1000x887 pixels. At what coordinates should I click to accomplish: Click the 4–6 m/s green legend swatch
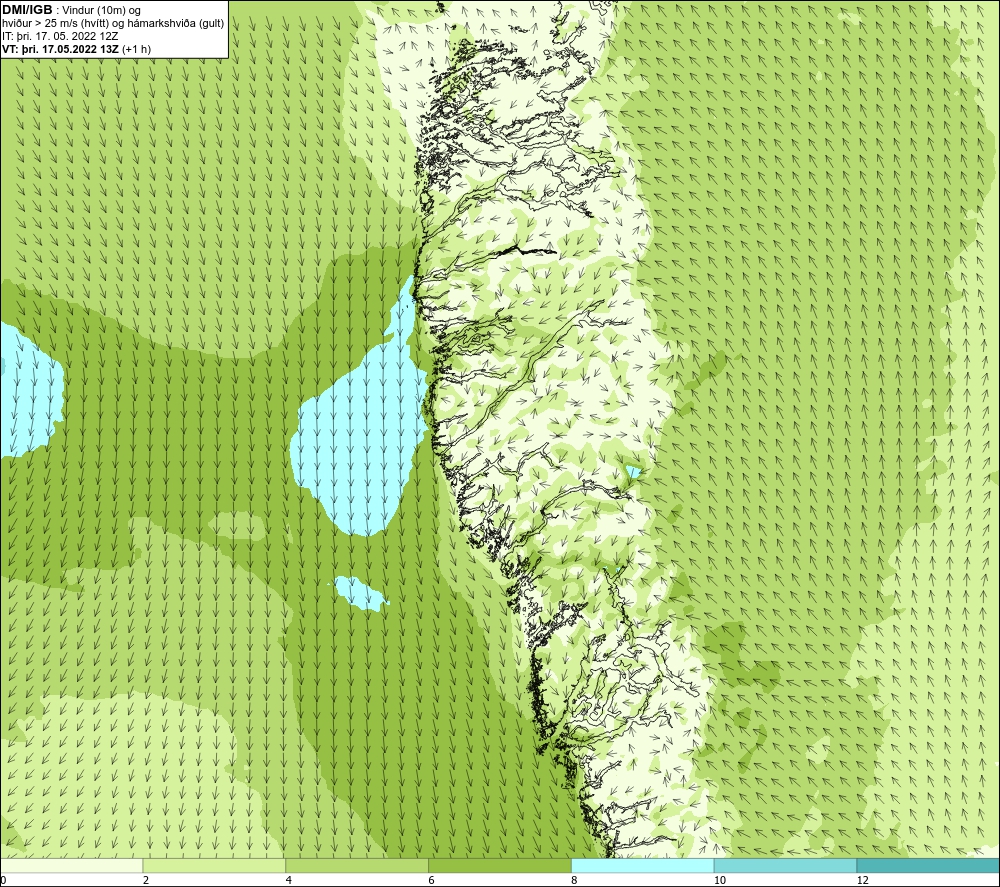pos(357,865)
